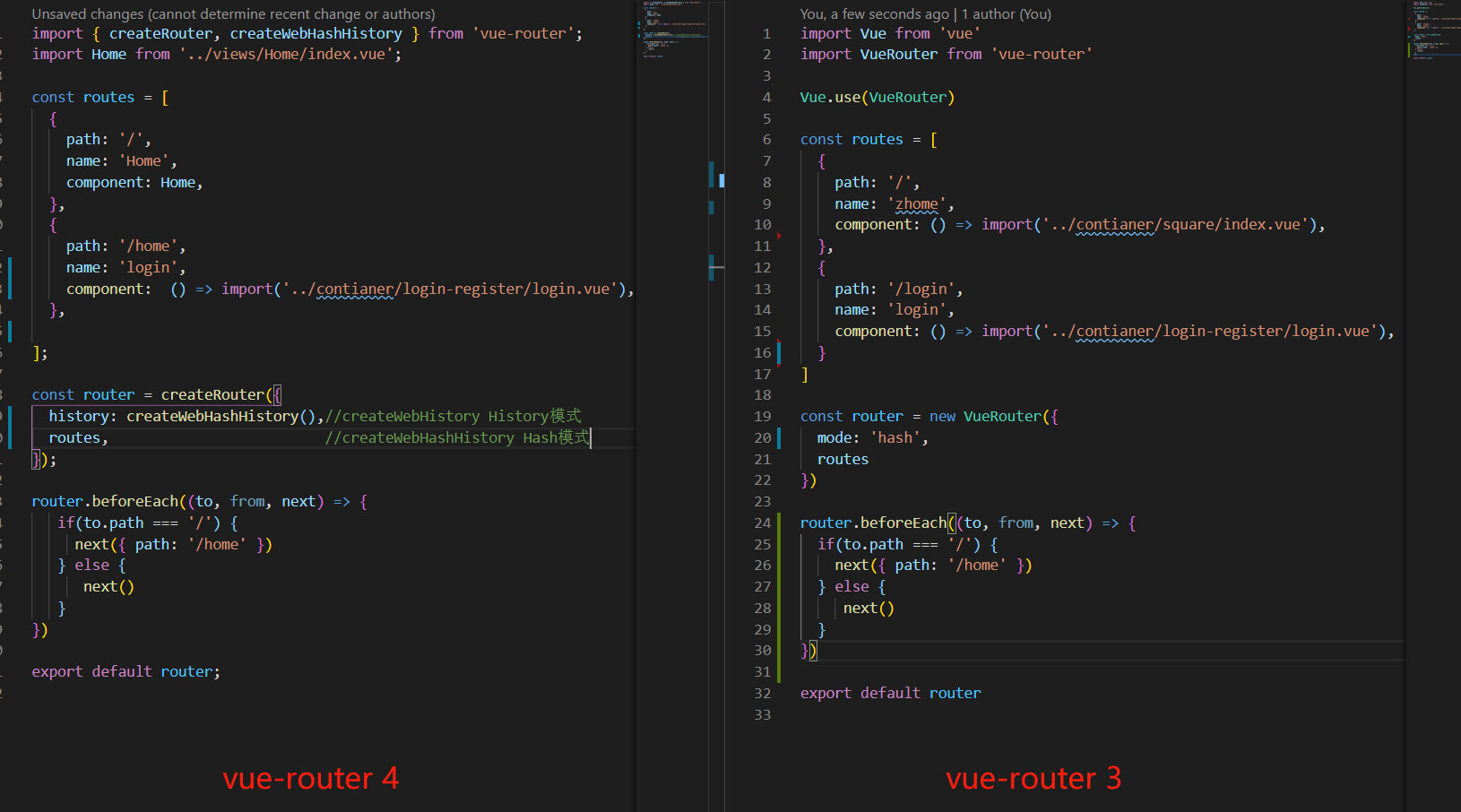Viewport: 1461px width, 812px height.
Task: Click 'Vue.use(VueRouter)' in the right editor
Action: 877,98
